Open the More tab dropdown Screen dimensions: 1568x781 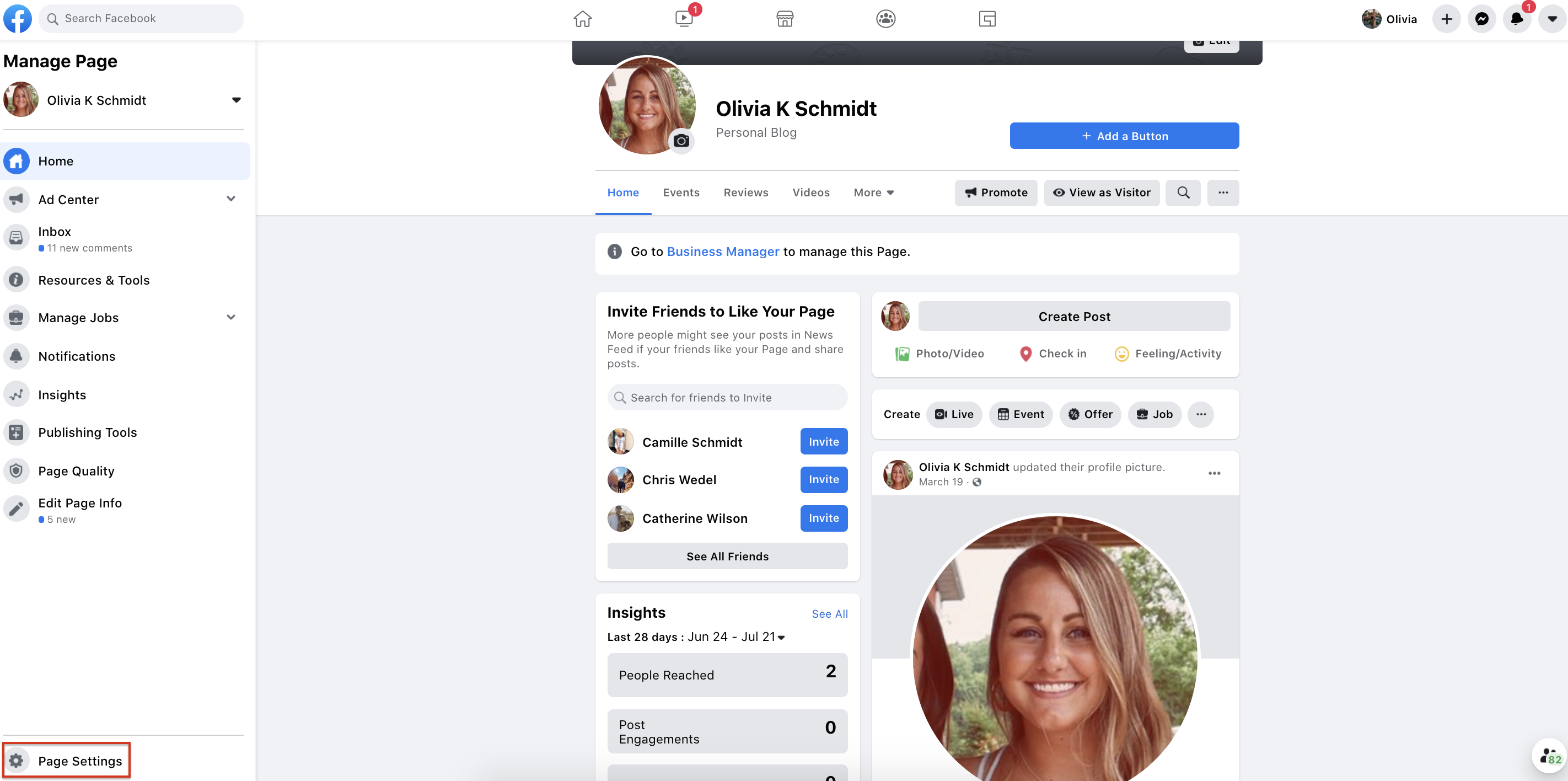point(873,192)
